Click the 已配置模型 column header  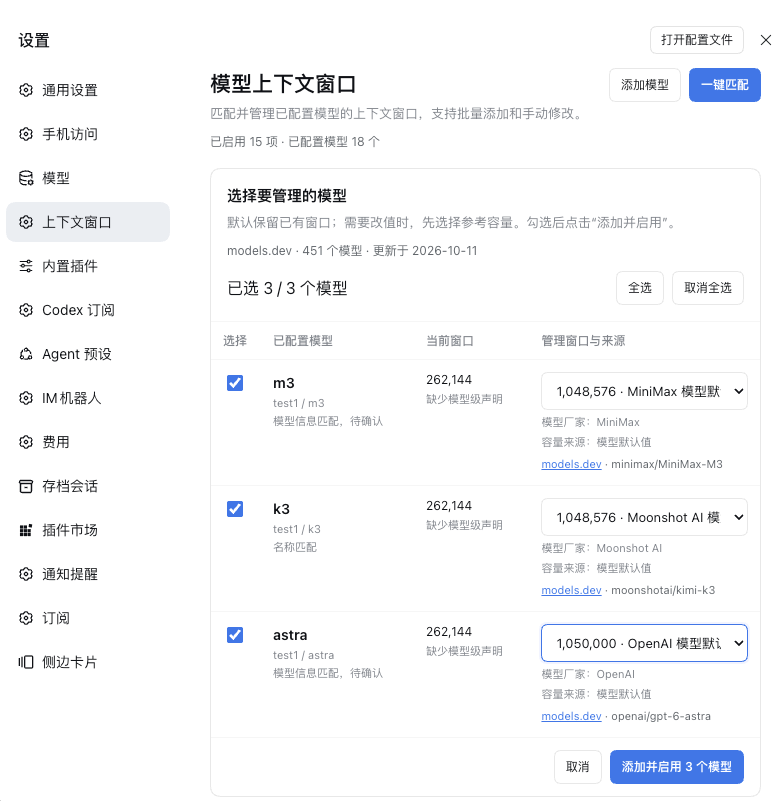(x=303, y=341)
